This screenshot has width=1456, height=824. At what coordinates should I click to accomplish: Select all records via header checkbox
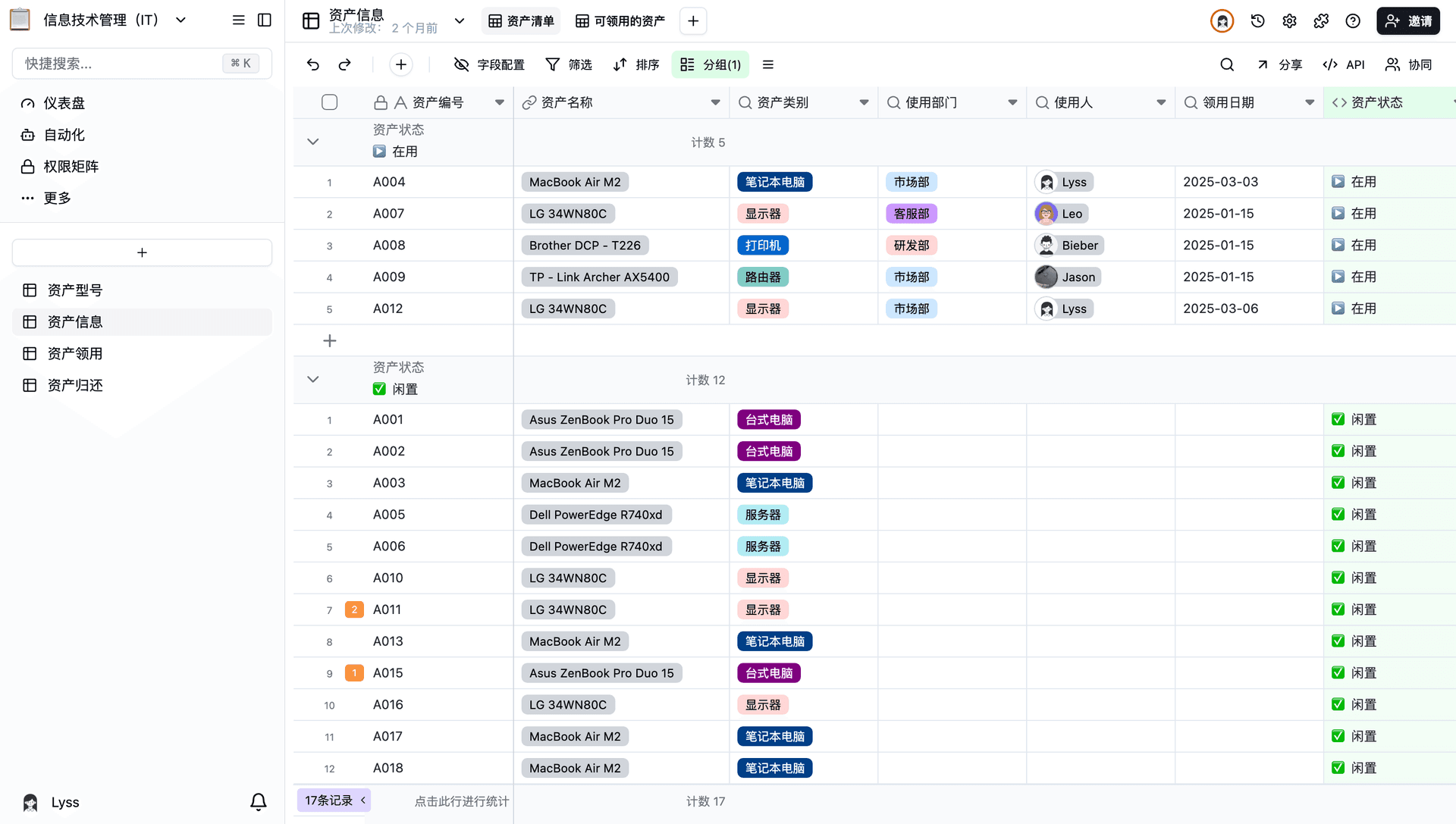pos(329,102)
